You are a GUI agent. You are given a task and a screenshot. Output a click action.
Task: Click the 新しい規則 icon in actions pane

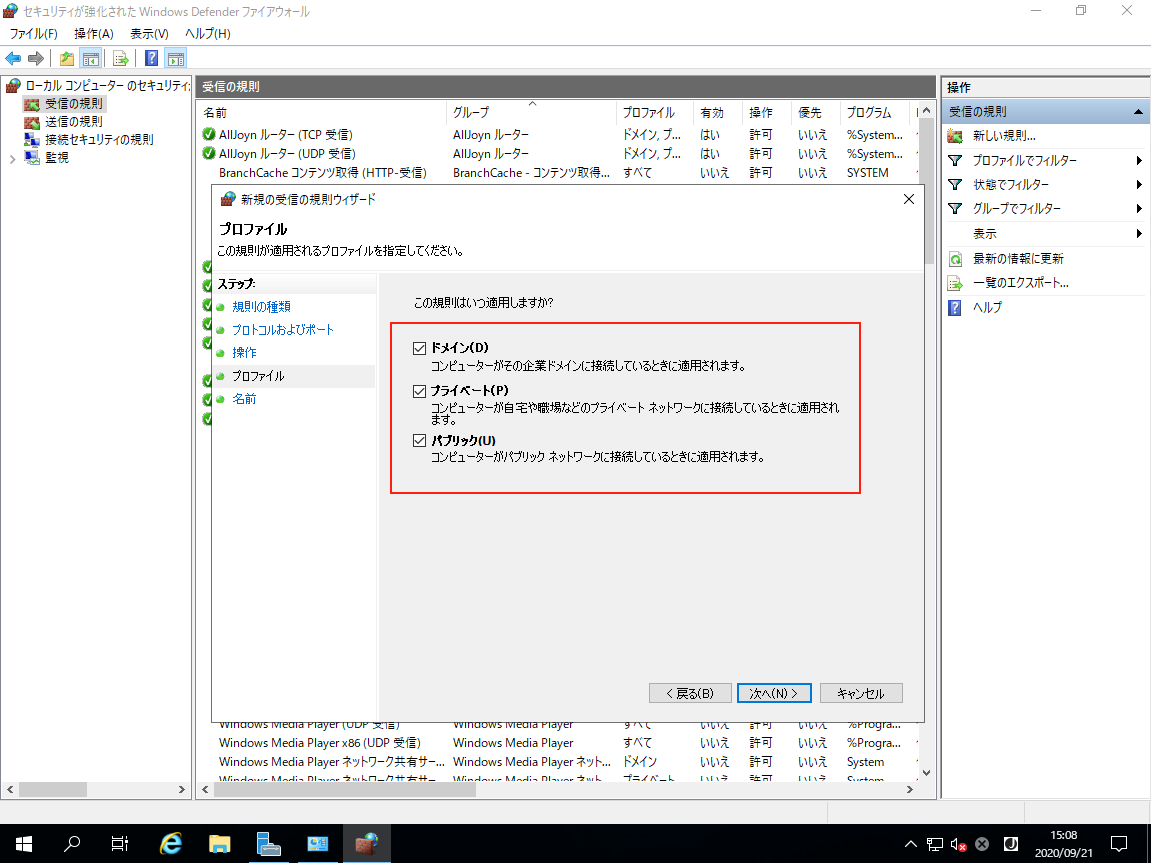click(955, 136)
